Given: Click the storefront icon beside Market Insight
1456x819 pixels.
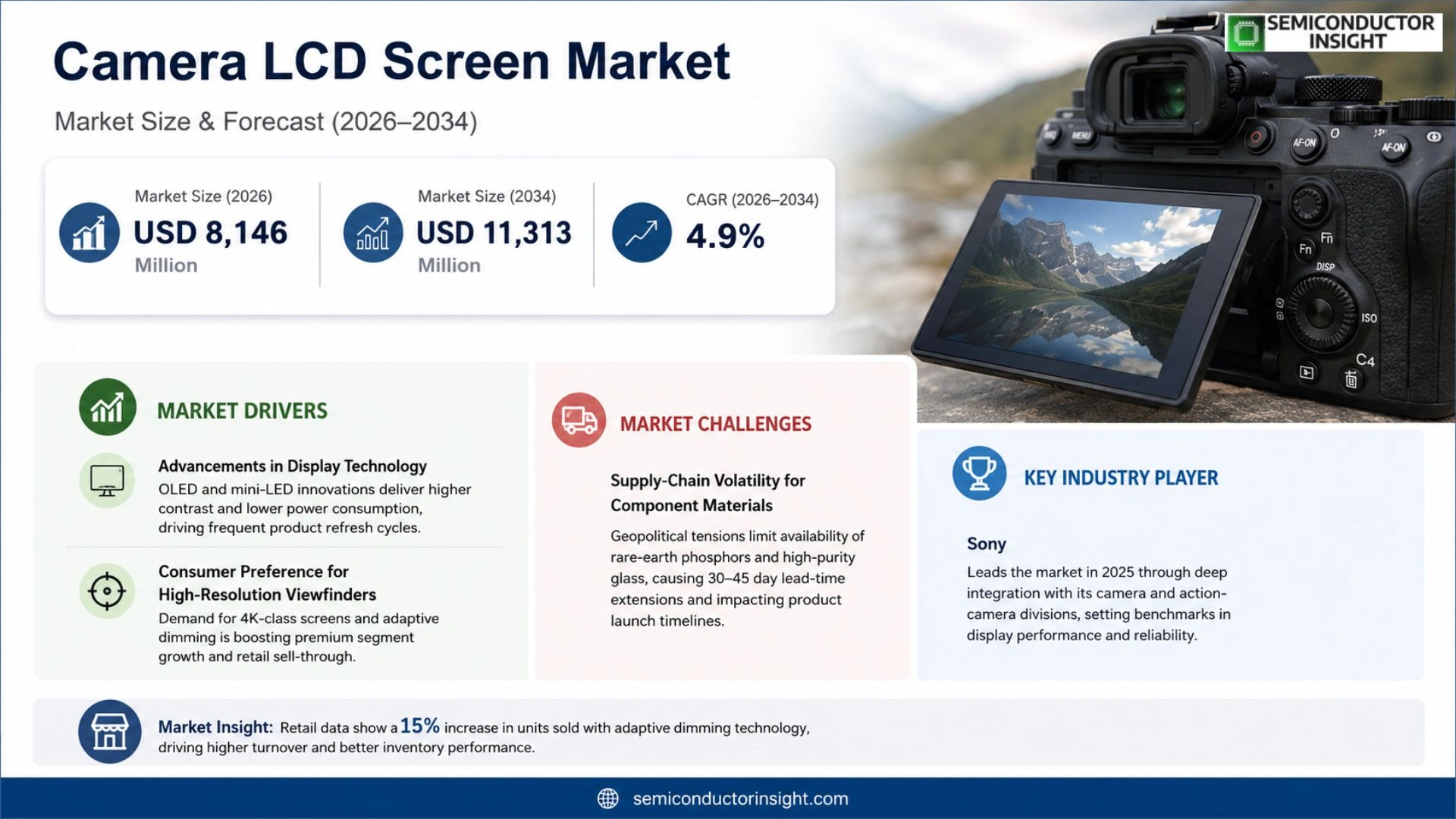Looking at the screenshot, I should pos(110,732).
